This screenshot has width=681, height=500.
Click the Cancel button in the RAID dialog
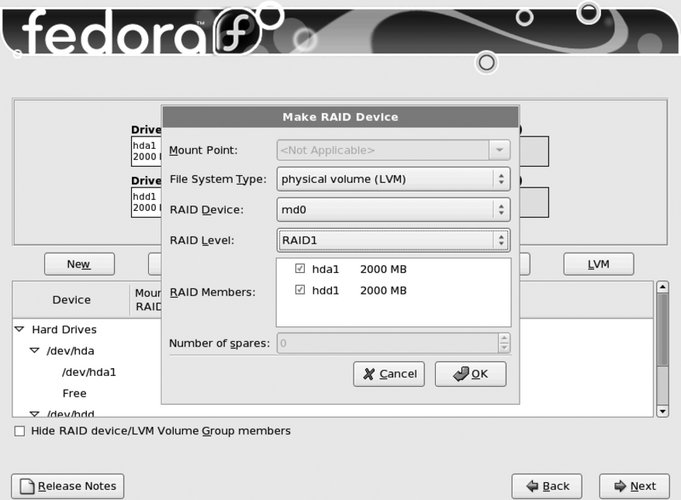pyautogui.click(x=389, y=374)
